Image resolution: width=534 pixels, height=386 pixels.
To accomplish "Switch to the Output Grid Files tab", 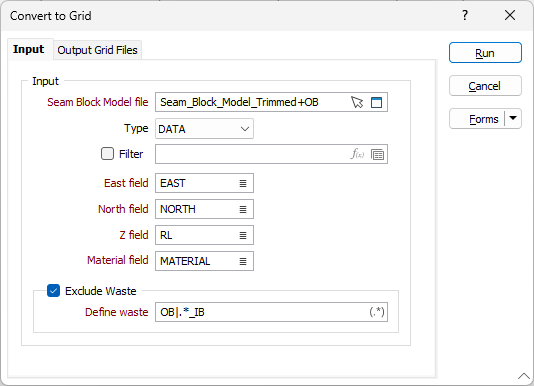I will pyautogui.click(x=97, y=50).
